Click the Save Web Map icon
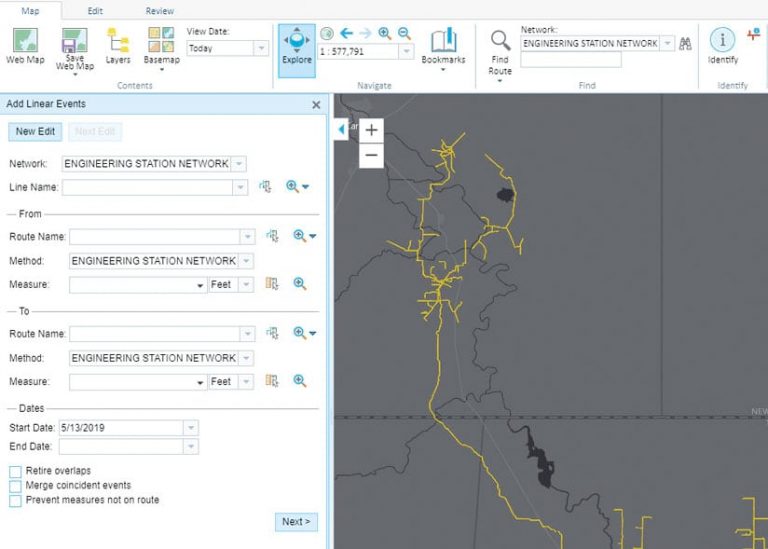Image resolution: width=768 pixels, height=549 pixels. pyautogui.click(x=74, y=40)
